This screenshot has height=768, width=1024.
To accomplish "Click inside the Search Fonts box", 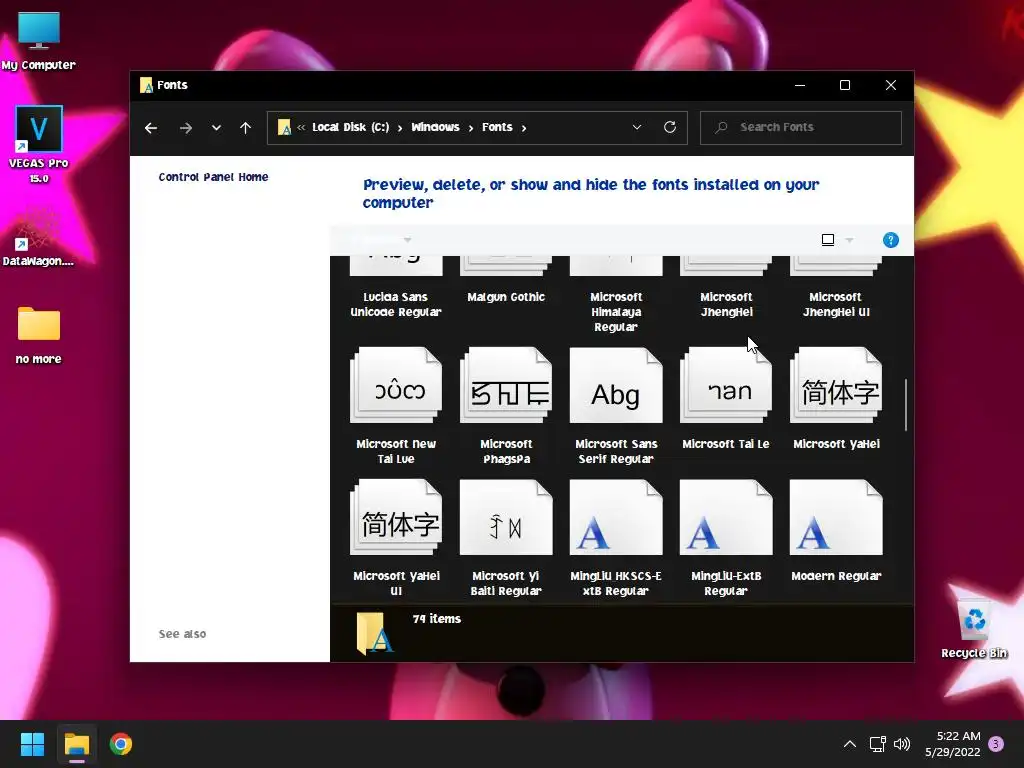I will [x=801, y=127].
